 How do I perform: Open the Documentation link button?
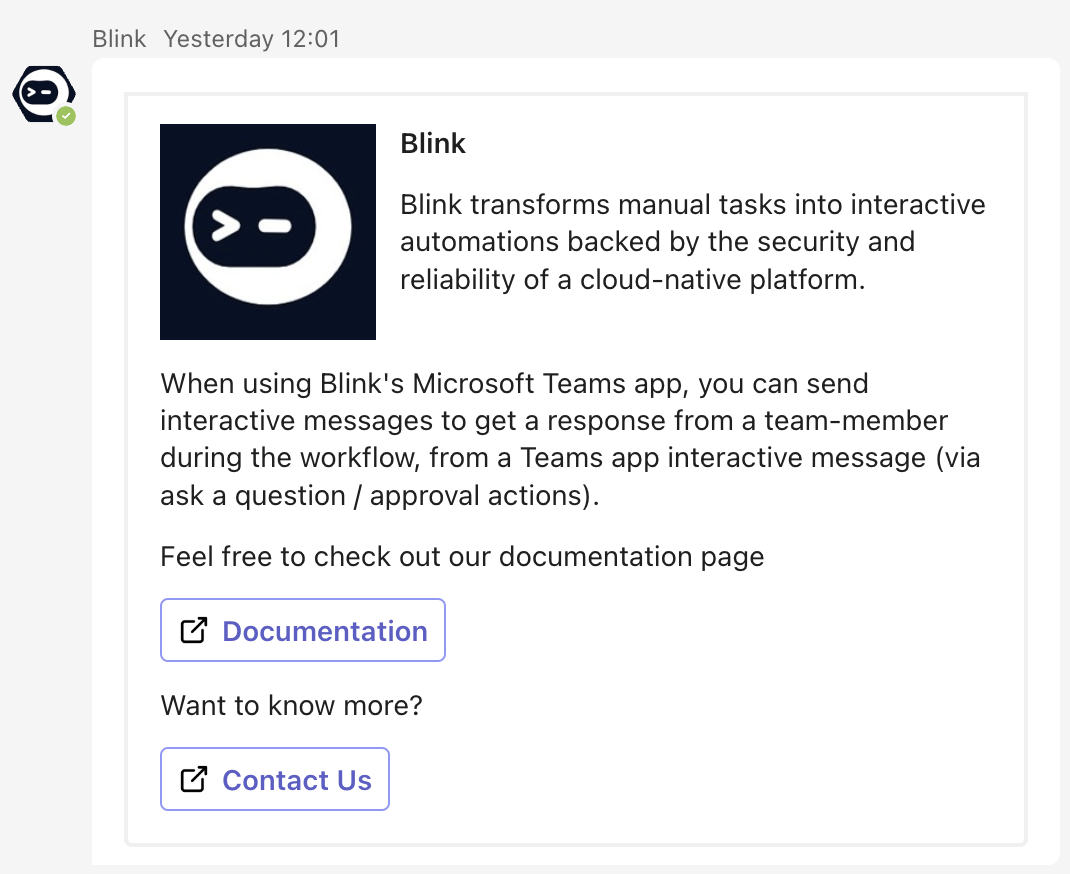[x=303, y=630]
